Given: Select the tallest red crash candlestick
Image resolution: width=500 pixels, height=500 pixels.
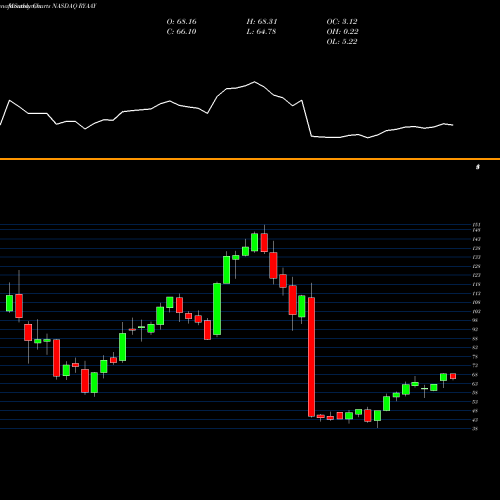Looking at the screenshot, I should pos(311,357).
